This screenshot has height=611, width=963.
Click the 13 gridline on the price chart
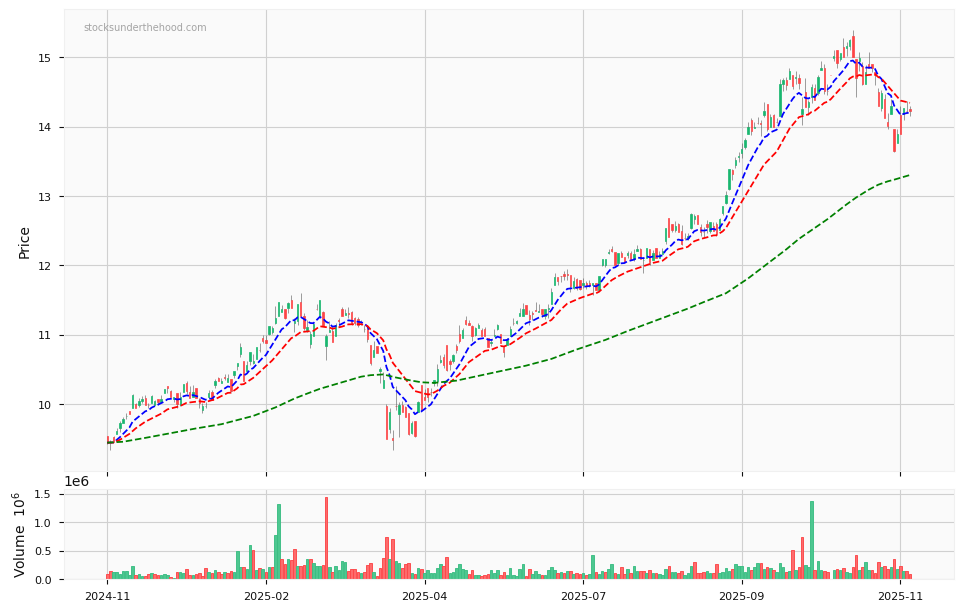tap(500, 196)
